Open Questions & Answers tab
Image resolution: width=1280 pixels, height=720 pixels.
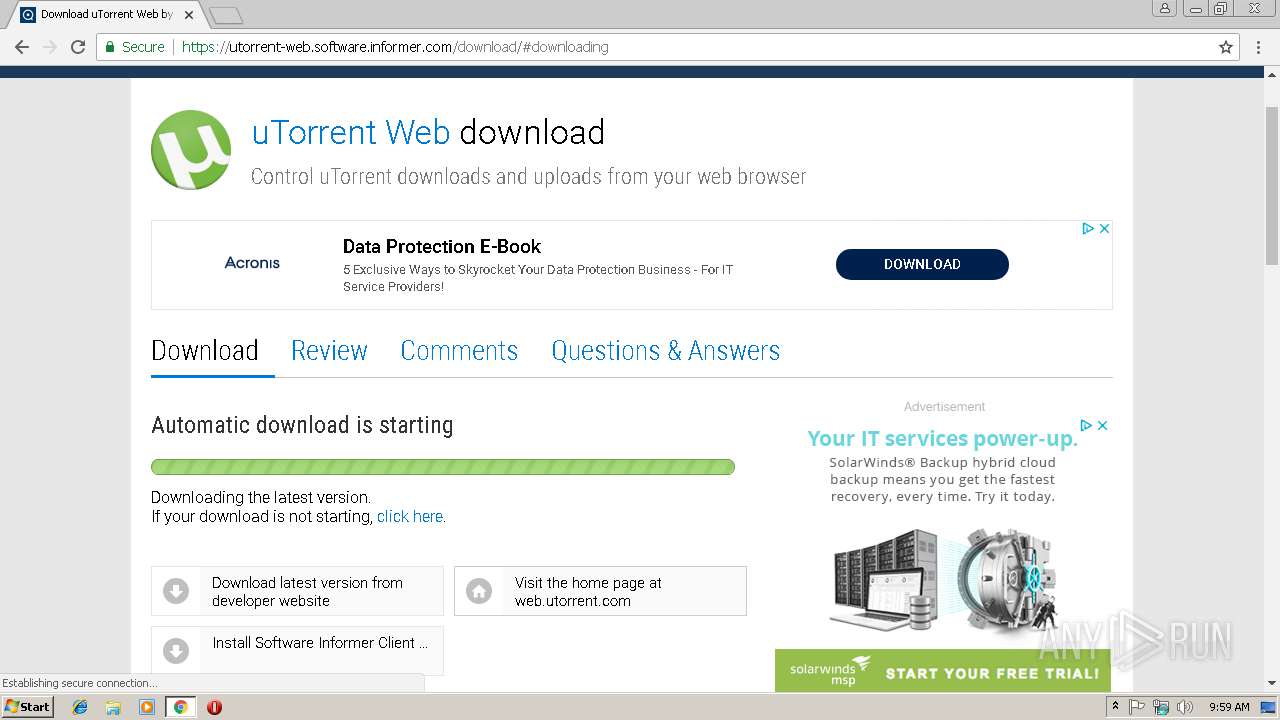pyautogui.click(x=665, y=351)
